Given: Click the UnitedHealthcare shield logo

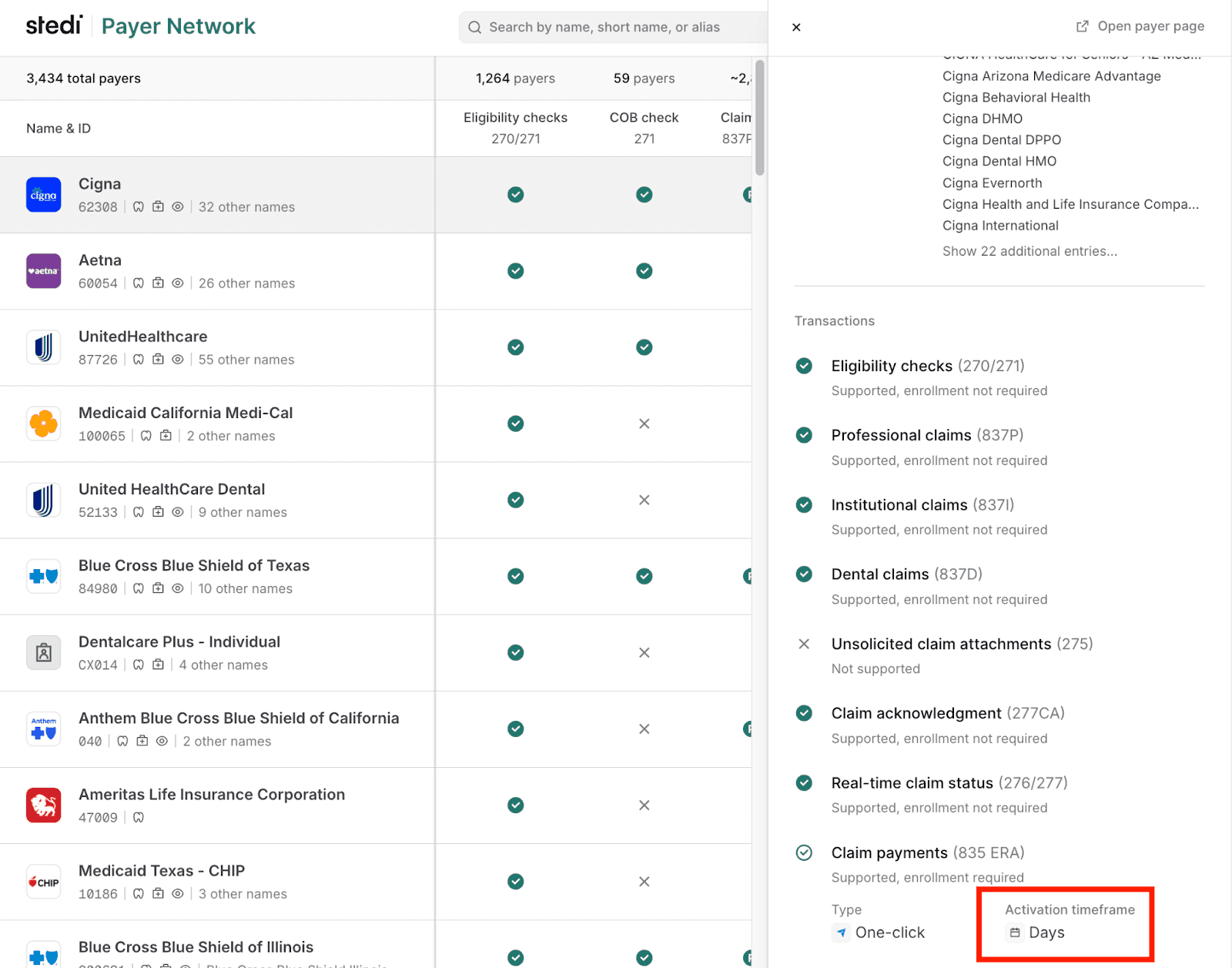Looking at the screenshot, I should coord(44,347).
